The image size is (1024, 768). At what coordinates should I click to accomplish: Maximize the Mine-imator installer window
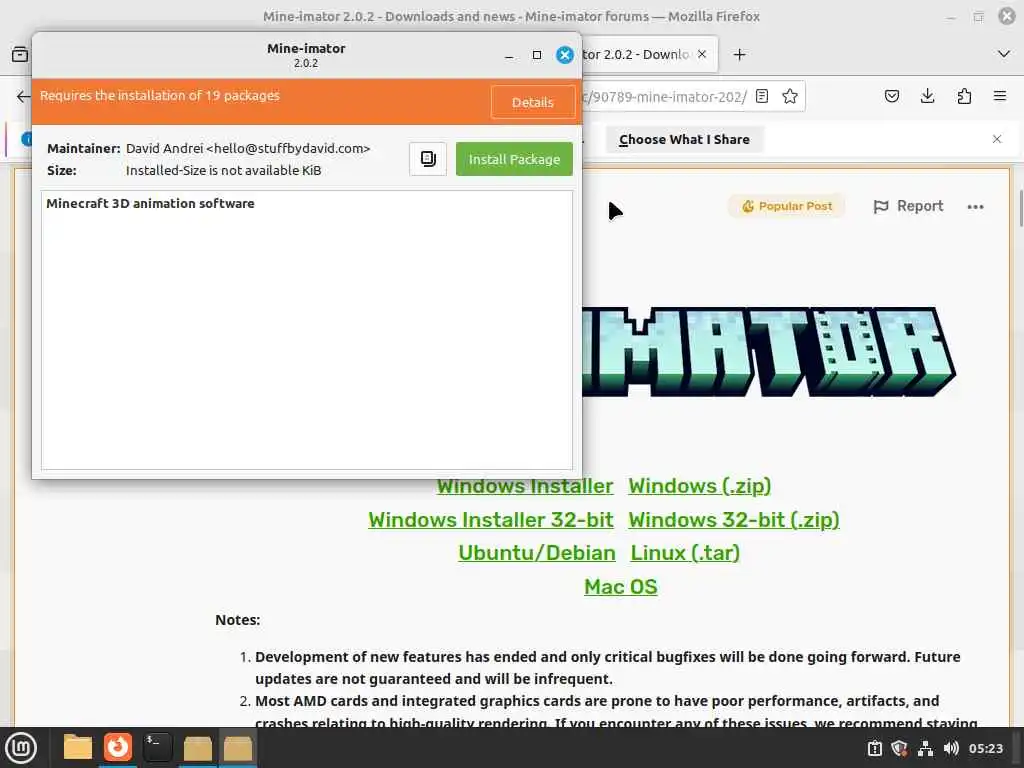click(537, 56)
